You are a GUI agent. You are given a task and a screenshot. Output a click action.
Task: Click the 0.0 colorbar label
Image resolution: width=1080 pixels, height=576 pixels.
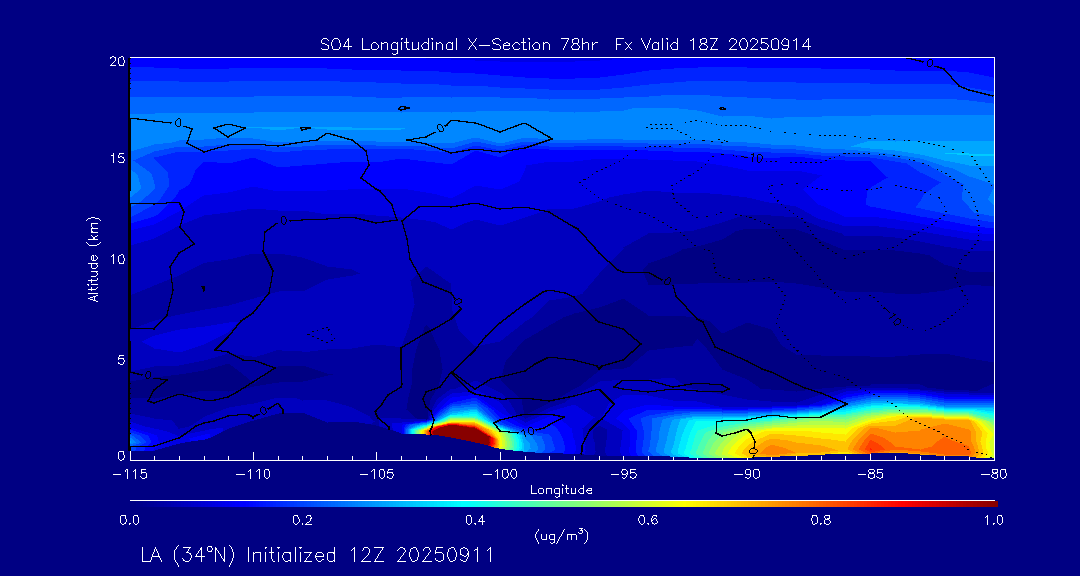[130, 520]
